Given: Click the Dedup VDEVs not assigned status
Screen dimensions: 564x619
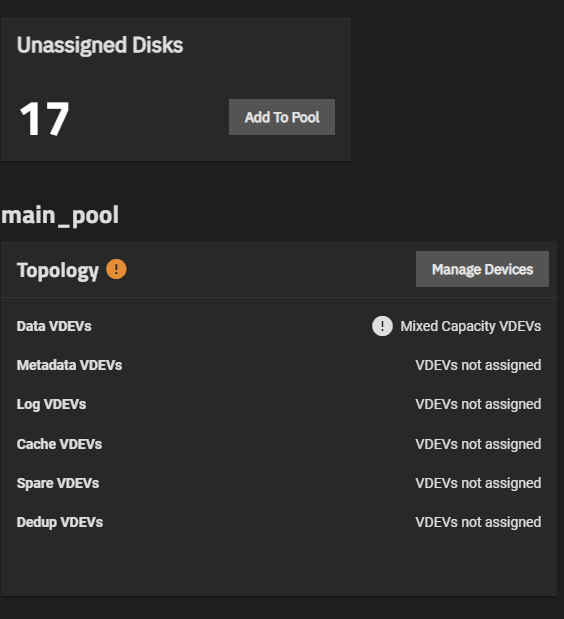Looking at the screenshot, I should [x=478, y=522].
